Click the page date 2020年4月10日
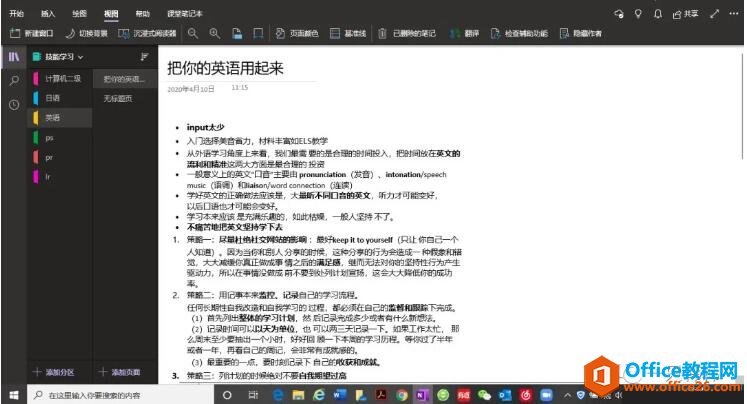747x404 pixels. [191, 89]
